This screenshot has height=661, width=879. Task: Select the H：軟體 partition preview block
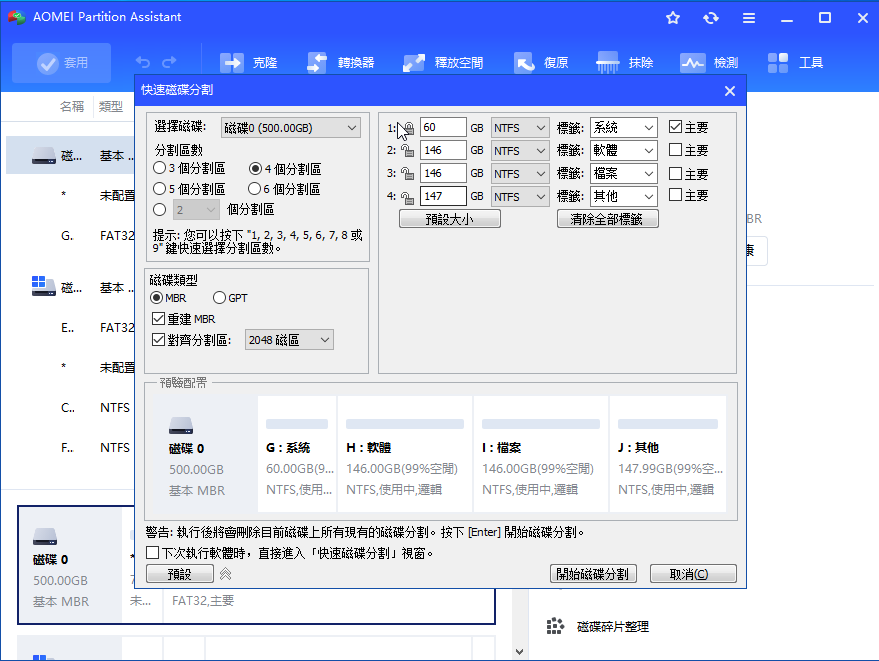coord(405,454)
